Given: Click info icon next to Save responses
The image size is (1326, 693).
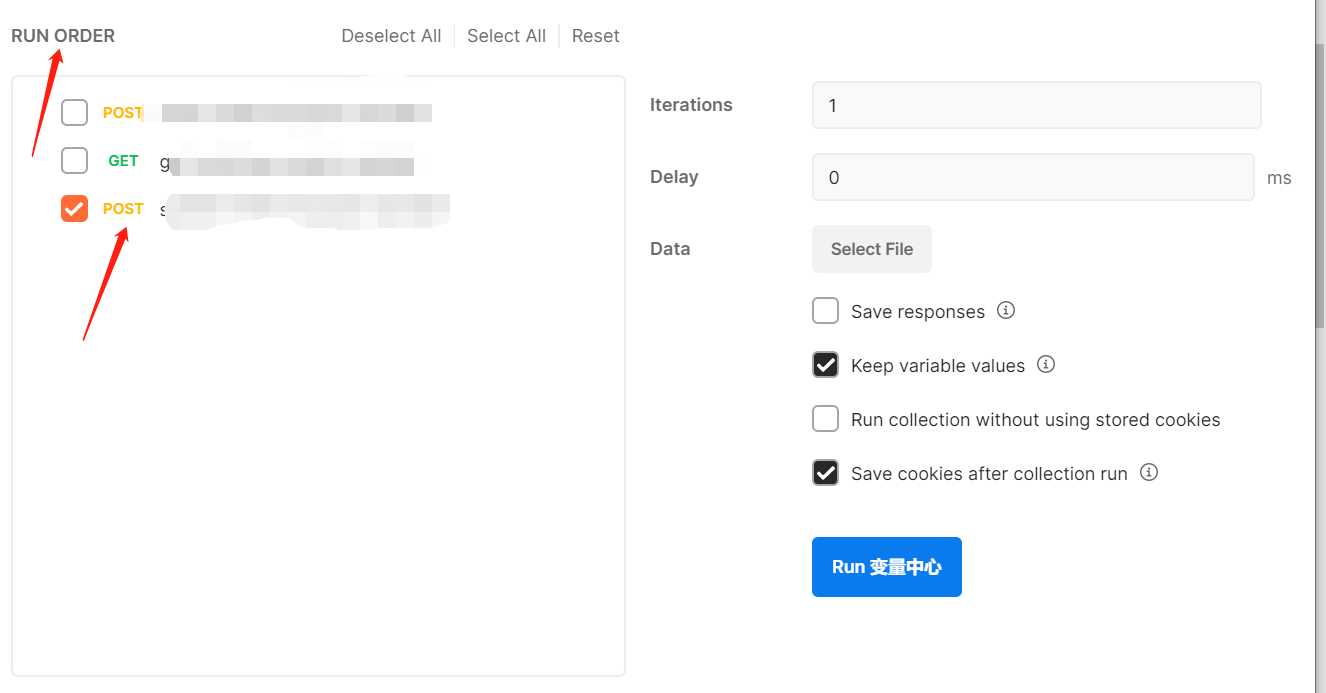Looking at the screenshot, I should click(1006, 311).
